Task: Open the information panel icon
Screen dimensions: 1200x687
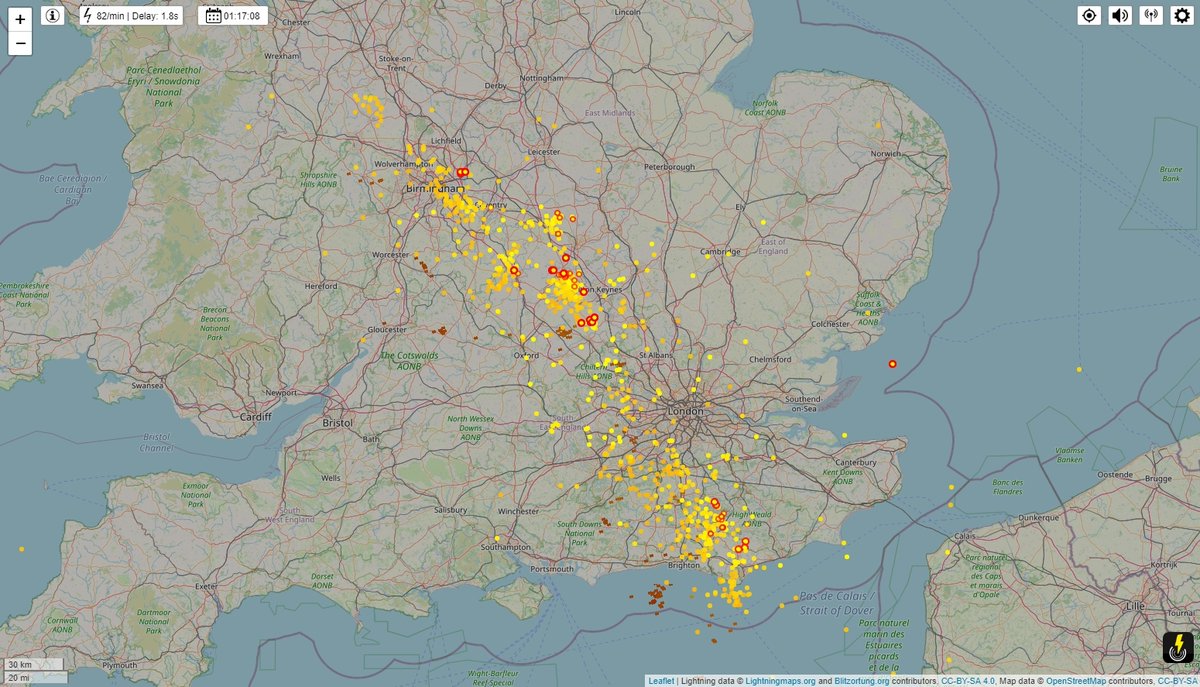Action: [53, 15]
